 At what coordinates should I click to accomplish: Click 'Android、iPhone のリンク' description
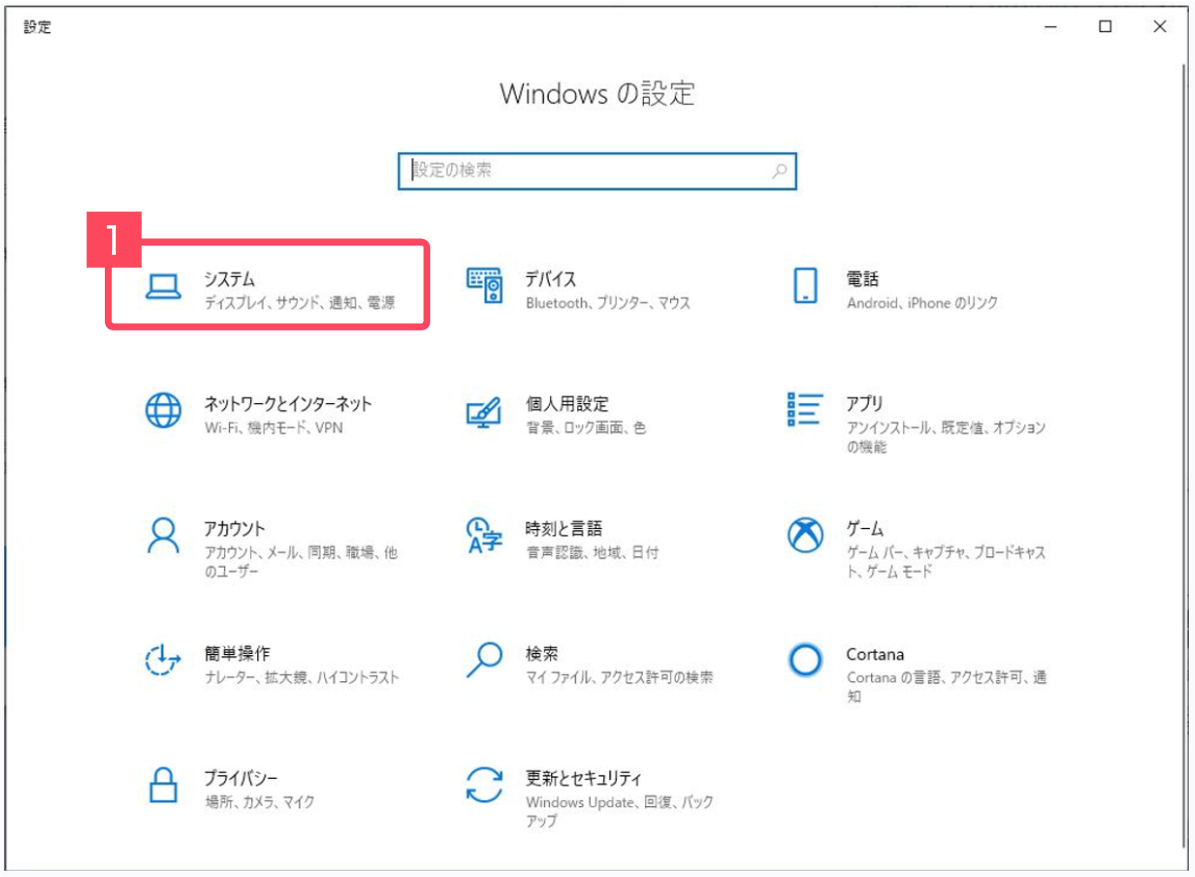click(x=922, y=302)
